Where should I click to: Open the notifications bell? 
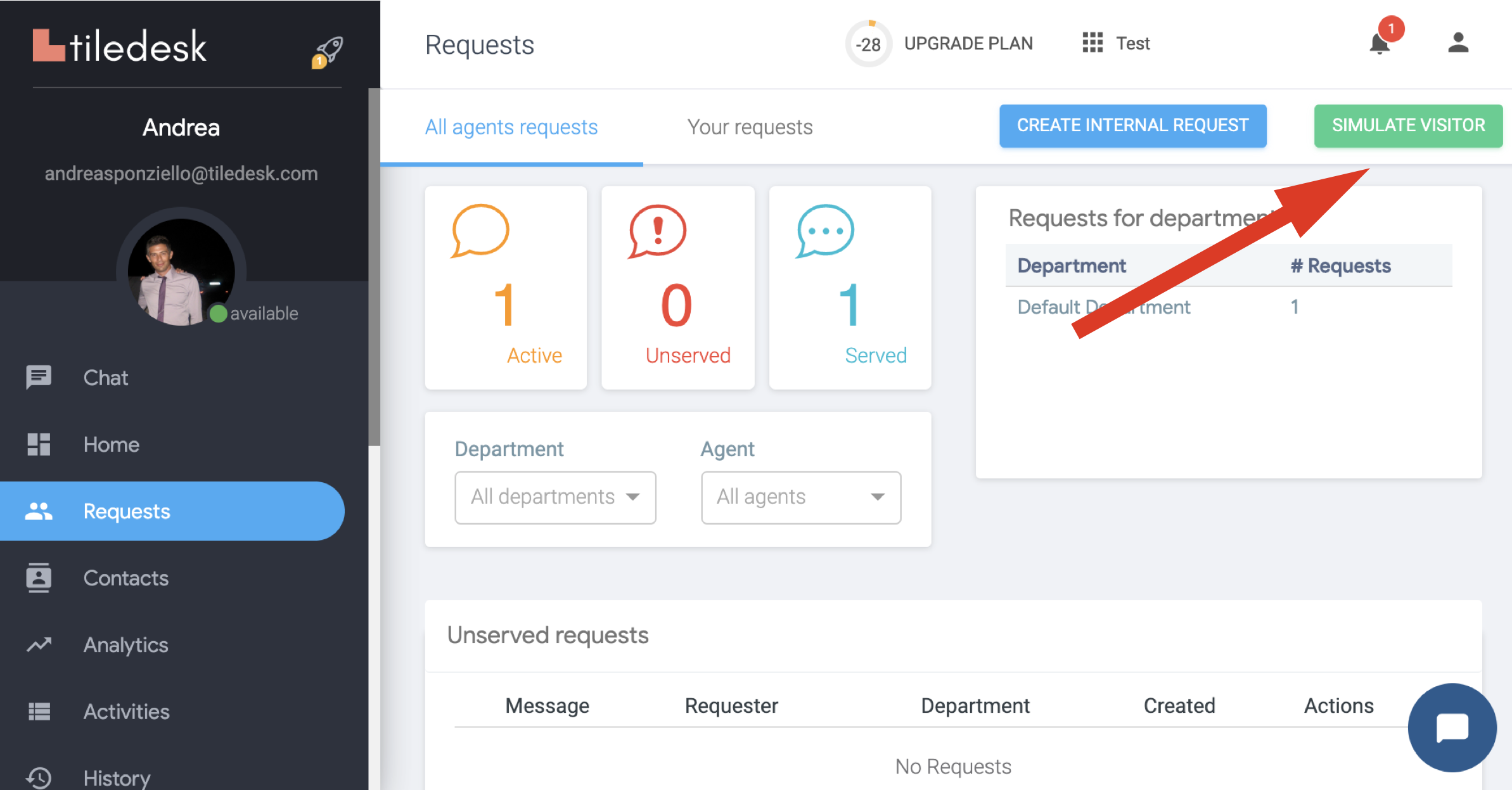1380,44
